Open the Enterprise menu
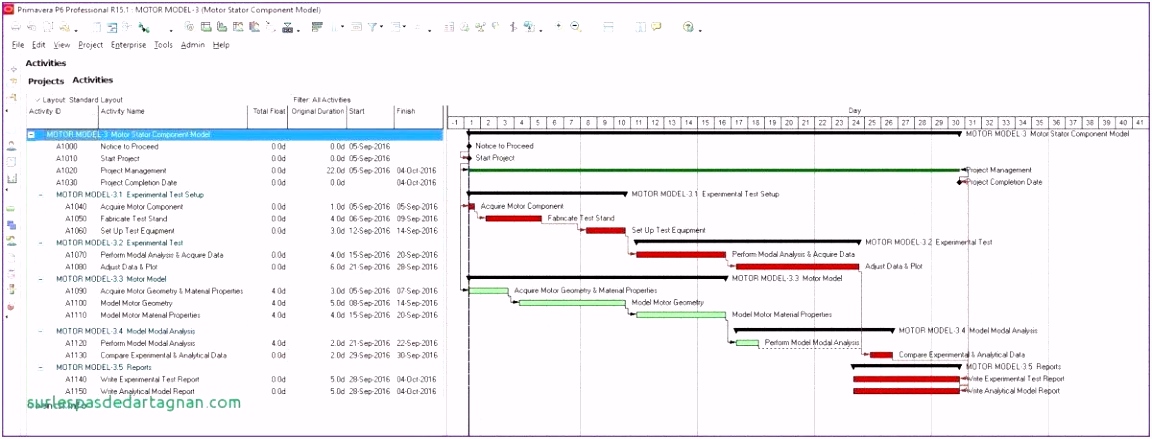 [129, 45]
